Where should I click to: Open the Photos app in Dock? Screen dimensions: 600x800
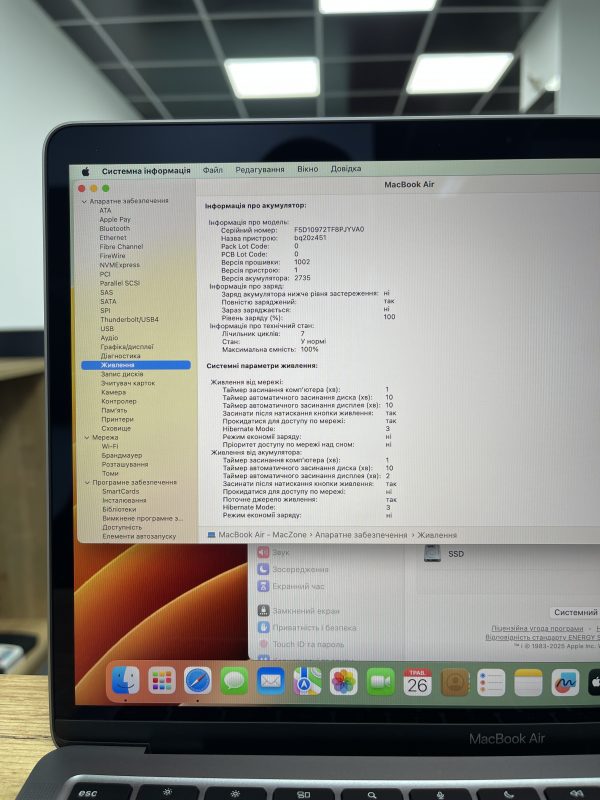[343, 682]
